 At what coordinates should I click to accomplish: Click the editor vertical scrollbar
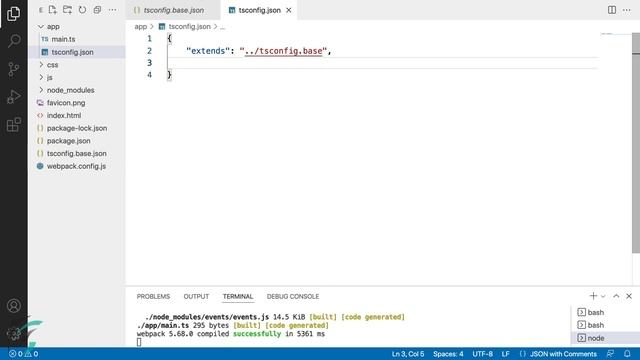(636, 143)
